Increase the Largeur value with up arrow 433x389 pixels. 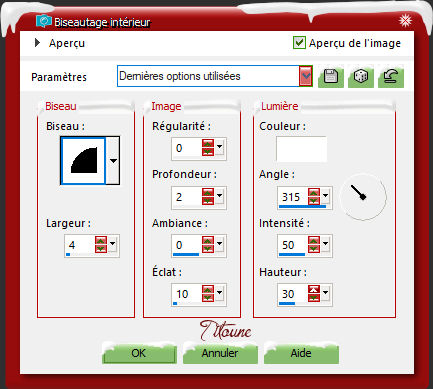101,240
